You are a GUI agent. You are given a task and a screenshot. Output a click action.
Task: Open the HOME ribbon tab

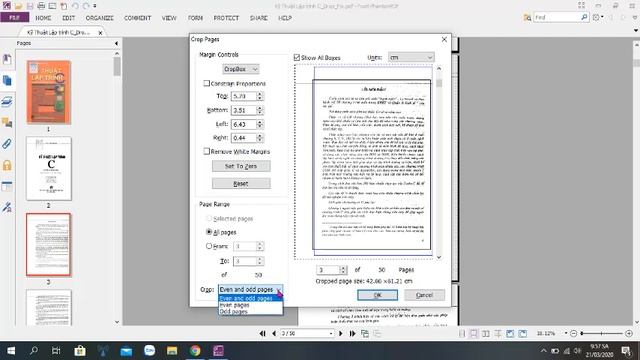[43, 18]
